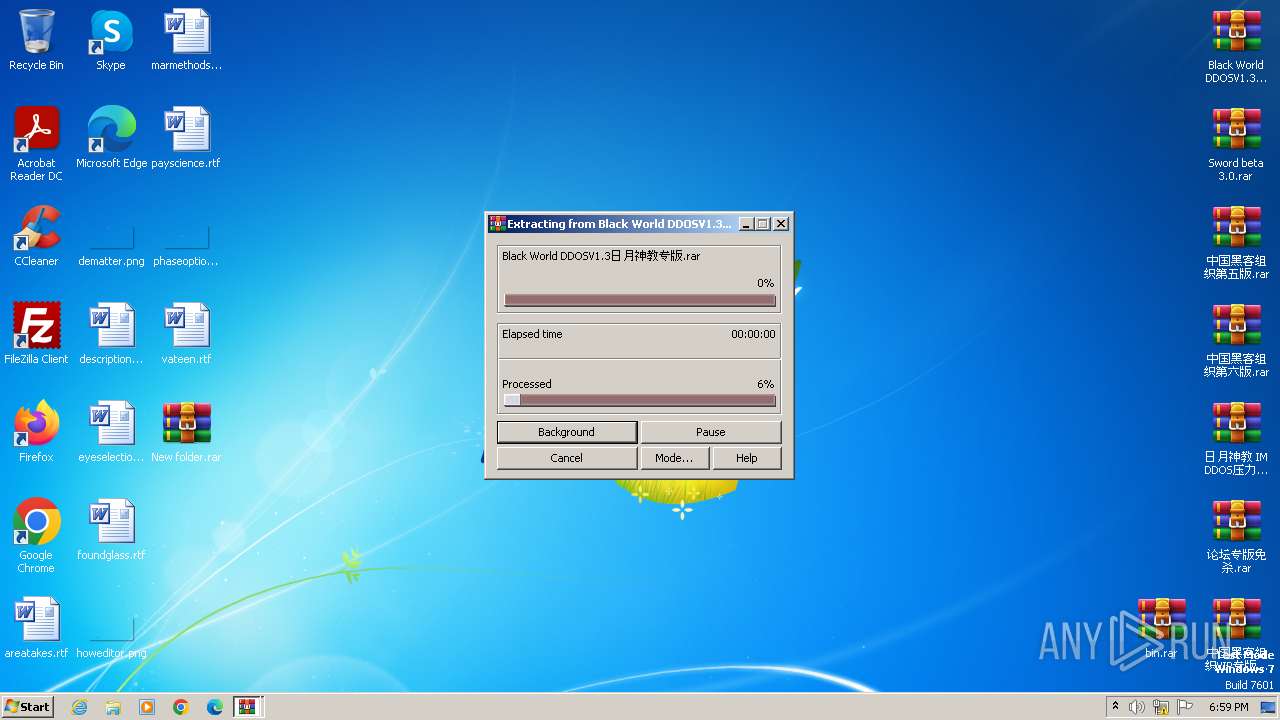Select the areatakes.rtf file icon
The height and width of the screenshot is (720, 1280).
[x=36, y=628]
